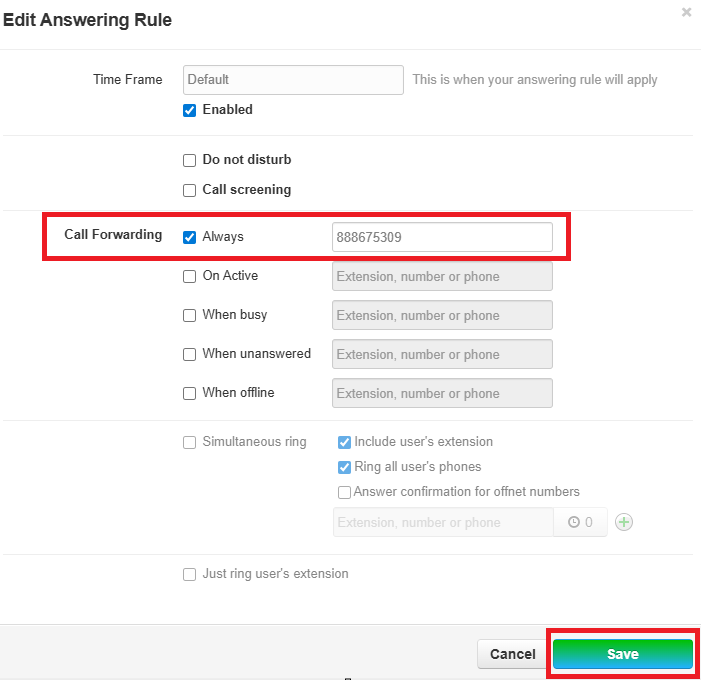Enable Call screening option

[x=189, y=190]
